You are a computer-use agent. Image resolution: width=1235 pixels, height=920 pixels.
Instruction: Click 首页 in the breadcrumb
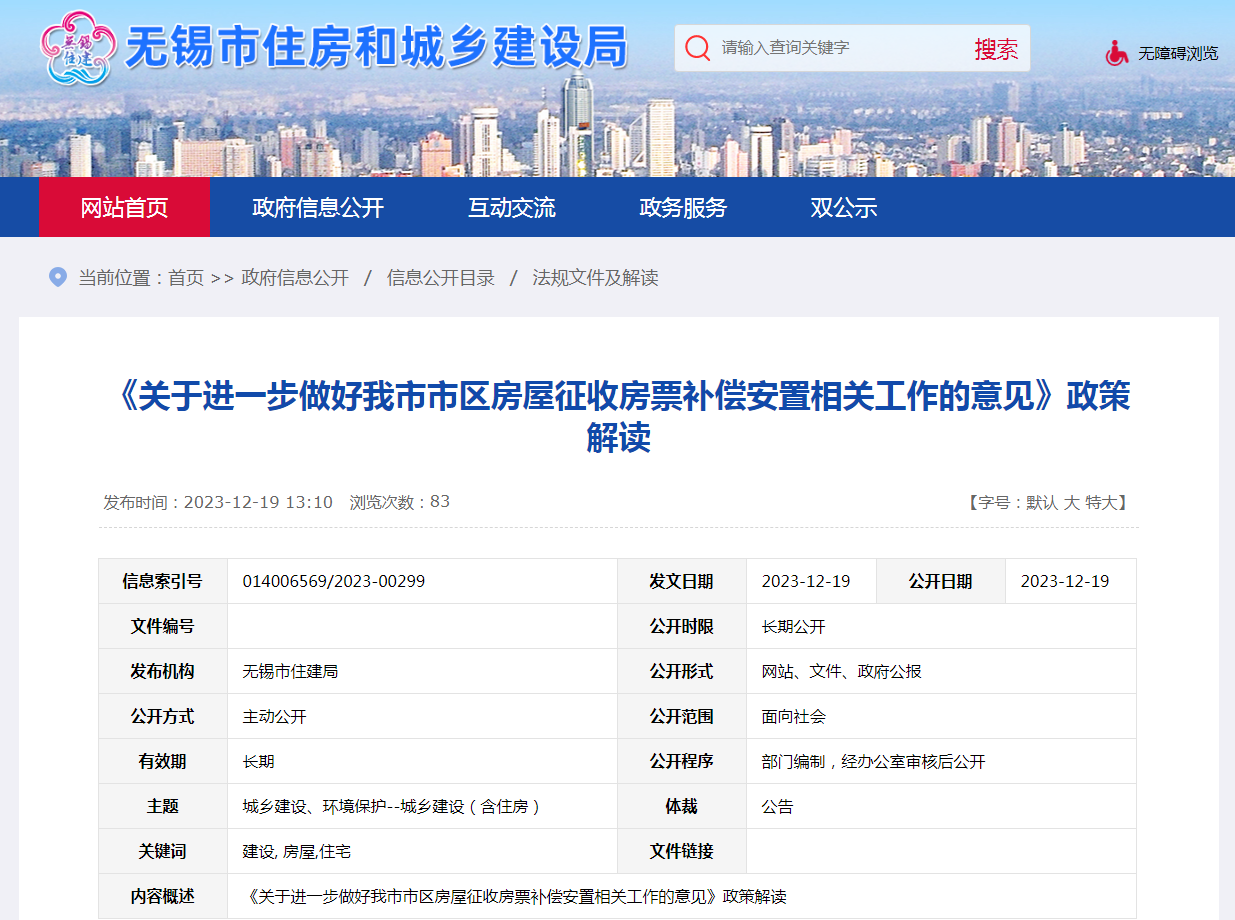pyautogui.click(x=185, y=278)
